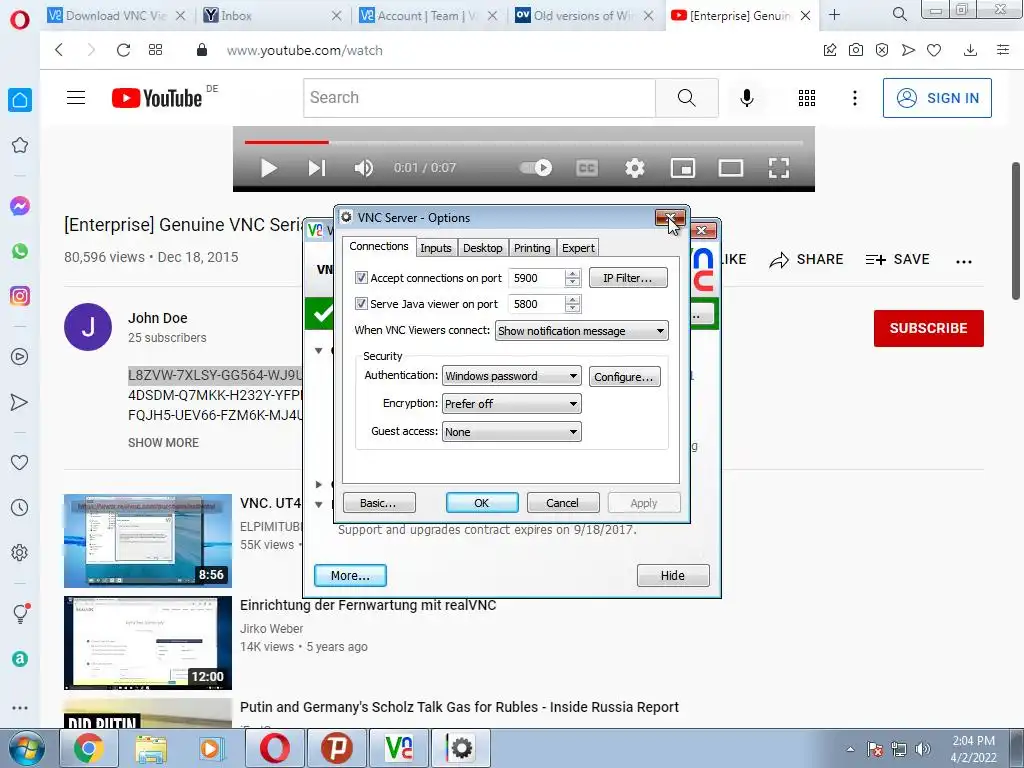Open Instagram in the sidebar
Viewport: 1024px width, 768px height.
coord(20,296)
